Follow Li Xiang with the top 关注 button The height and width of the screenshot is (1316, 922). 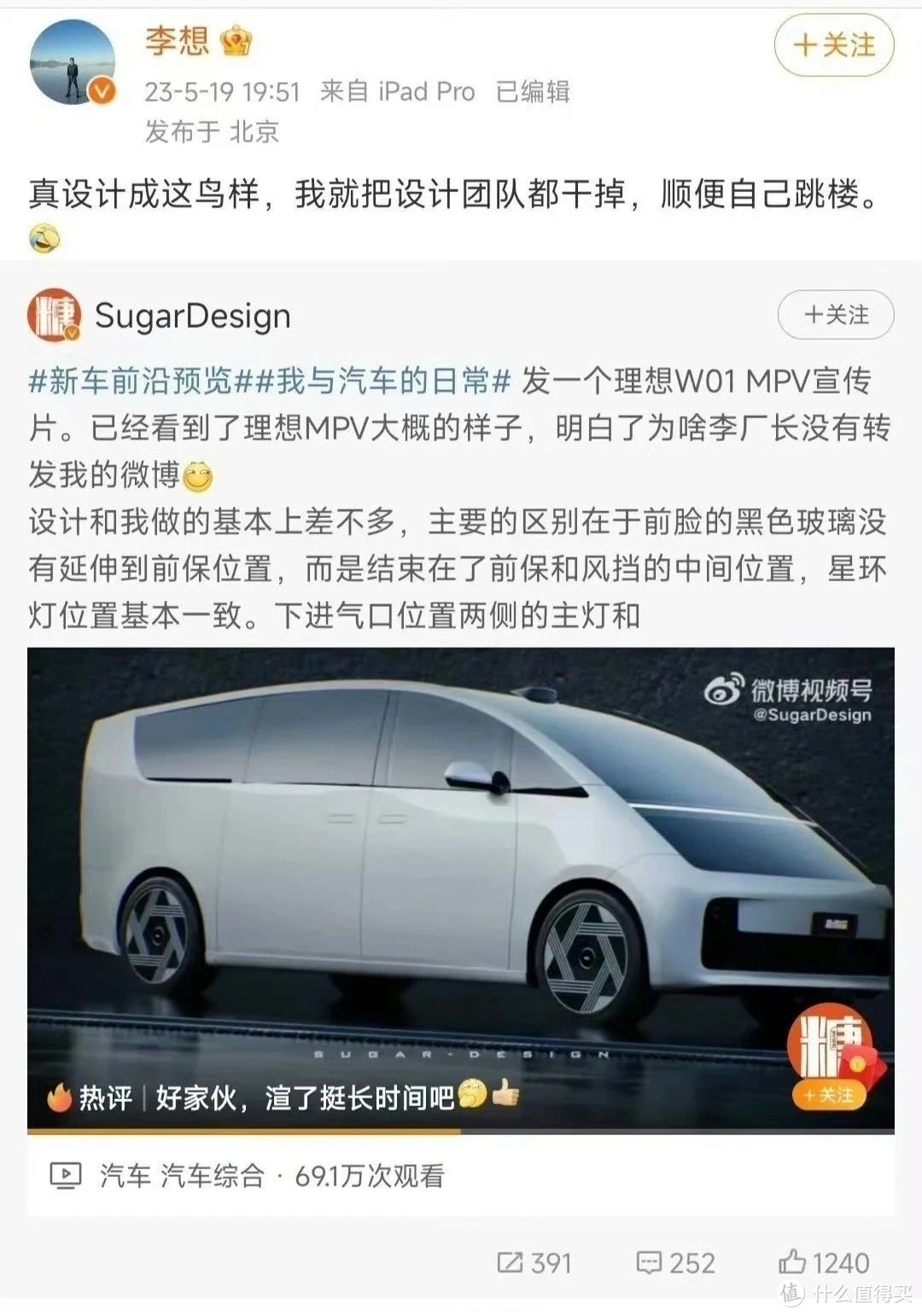[x=833, y=45]
